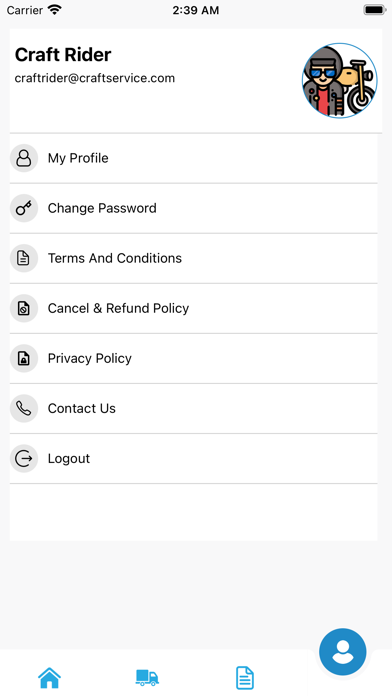Click the craftrider@craftservice.com email text
This screenshot has width=392, height=696.
[x=95, y=78]
